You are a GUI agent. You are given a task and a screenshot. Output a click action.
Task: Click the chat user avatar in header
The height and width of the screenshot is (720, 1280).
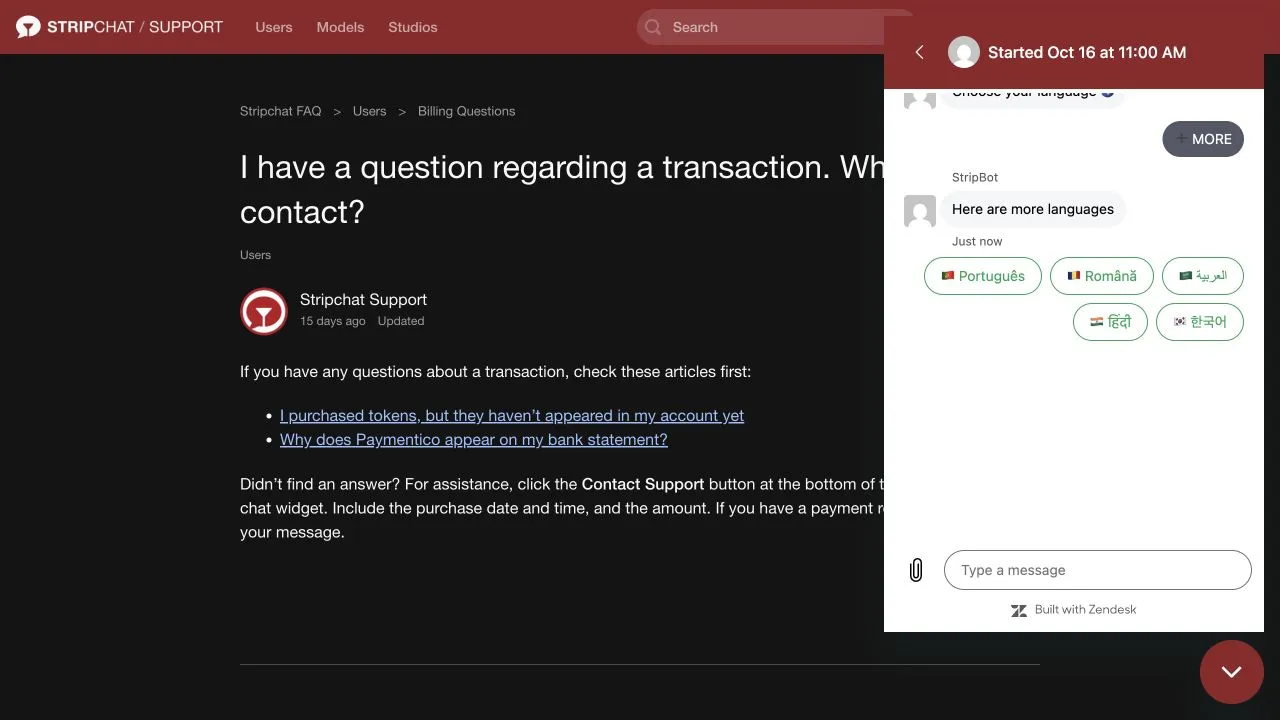point(964,52)
